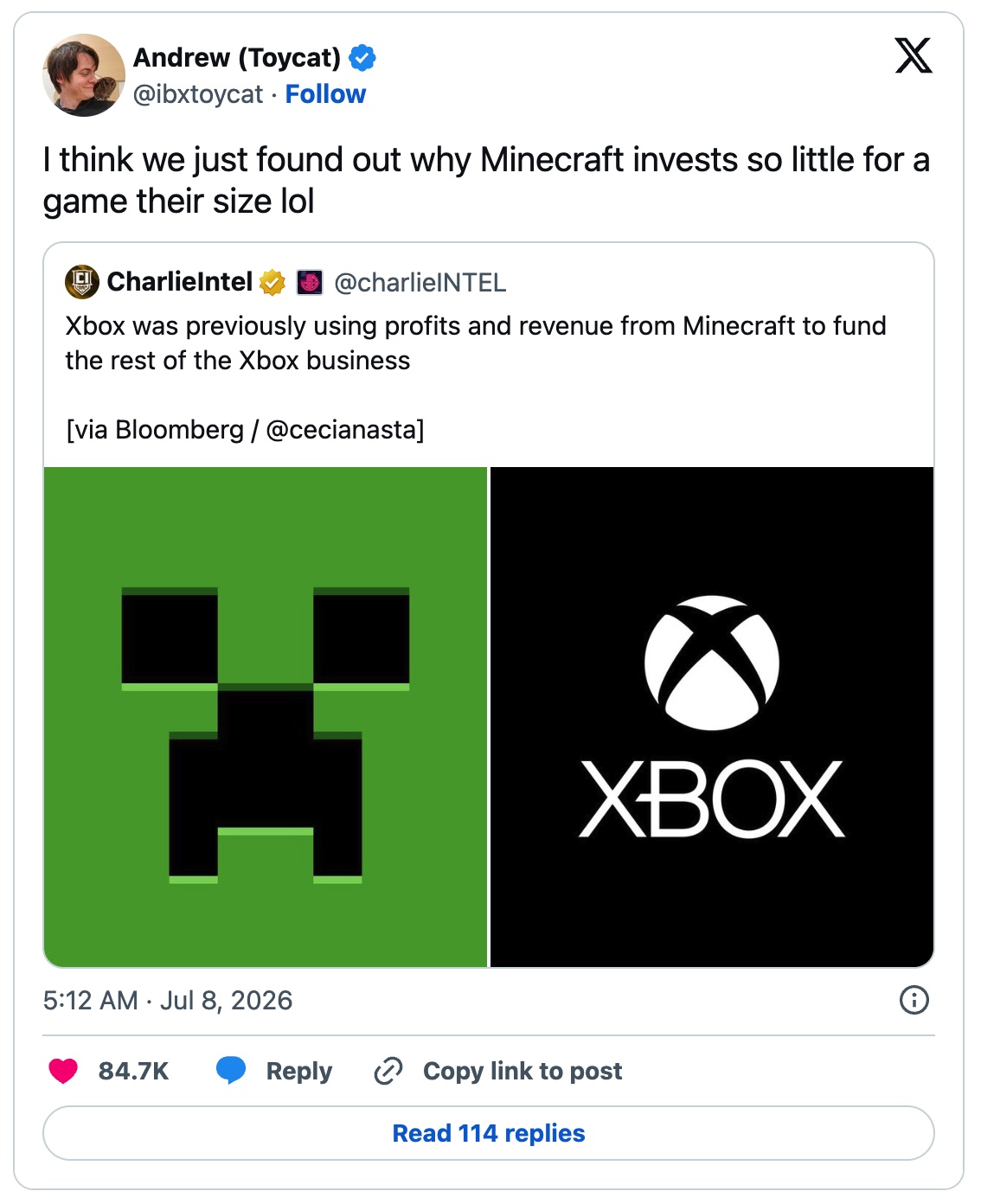The image size is (981, 1204).
Task: Open the X logo in the corner
Action: click(914, 55)
